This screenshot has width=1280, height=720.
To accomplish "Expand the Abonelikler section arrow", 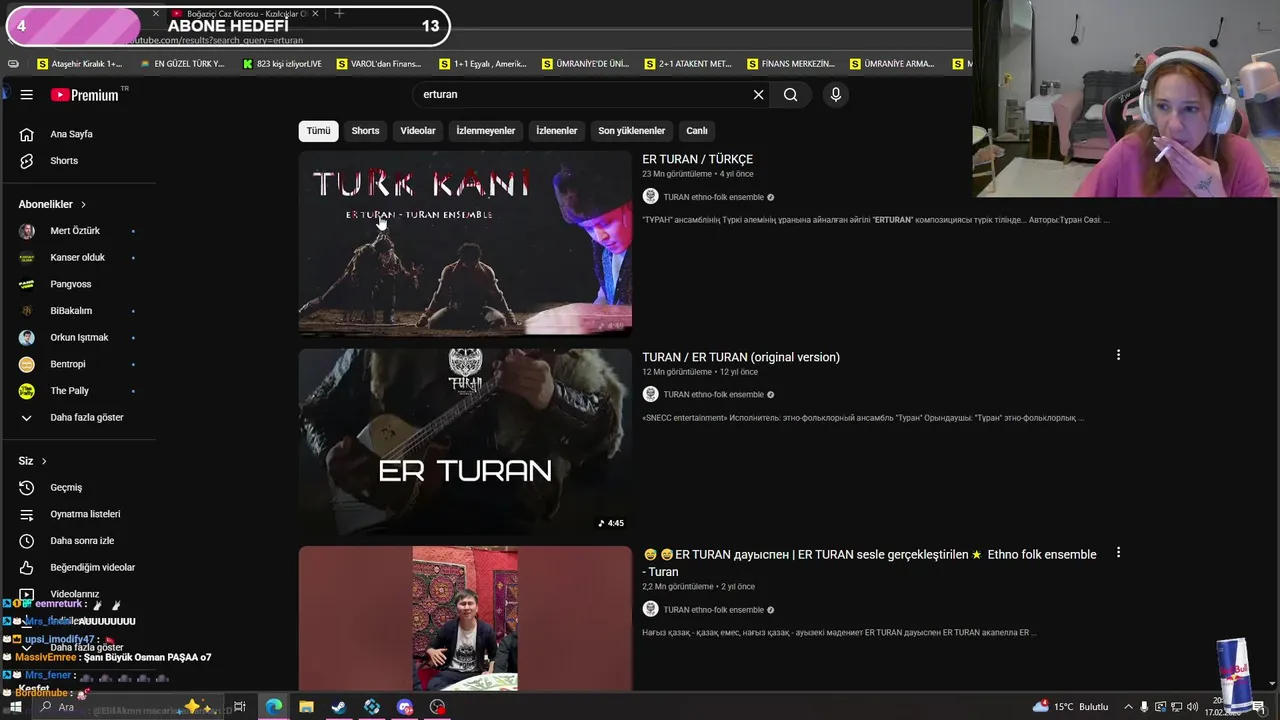I will click(x=83, y=204).
